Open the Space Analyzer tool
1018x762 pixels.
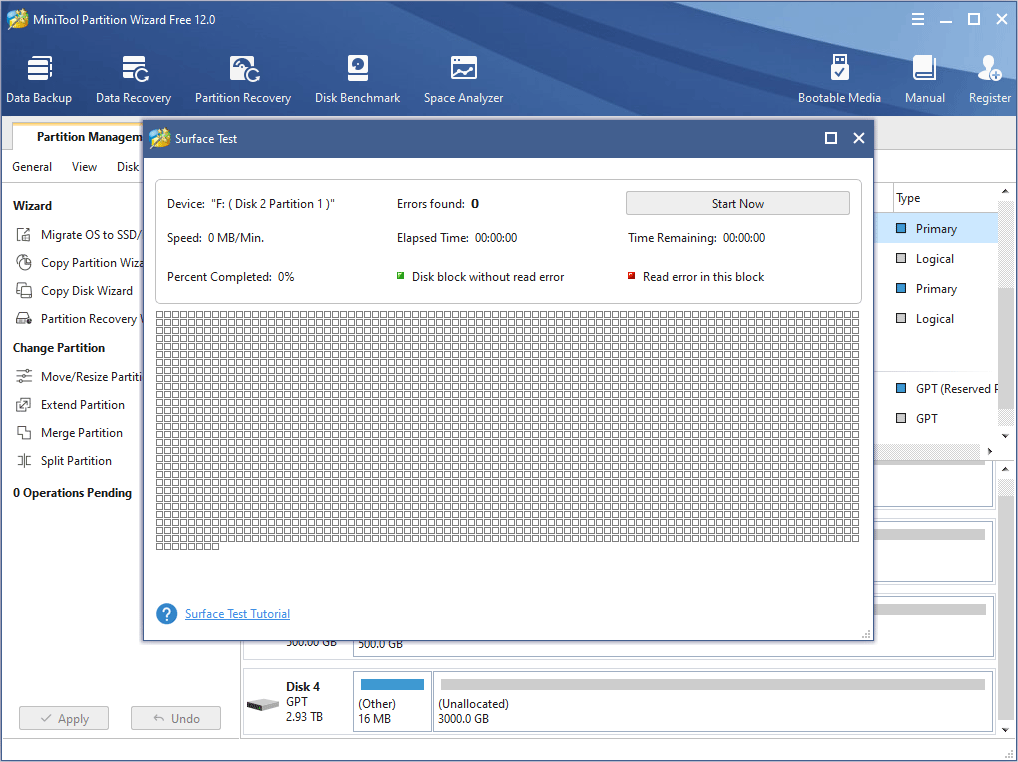(x=464, y=79)
